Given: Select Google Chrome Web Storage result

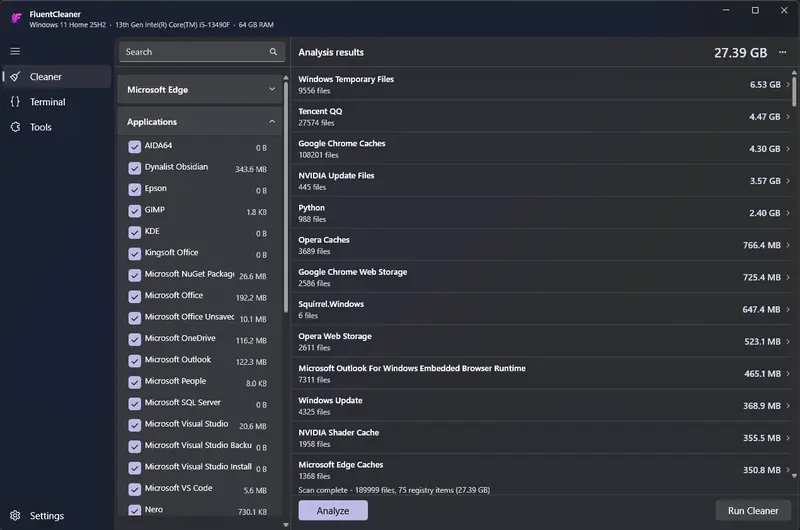Looking at the screenshot, I should (x=543, y=277).
